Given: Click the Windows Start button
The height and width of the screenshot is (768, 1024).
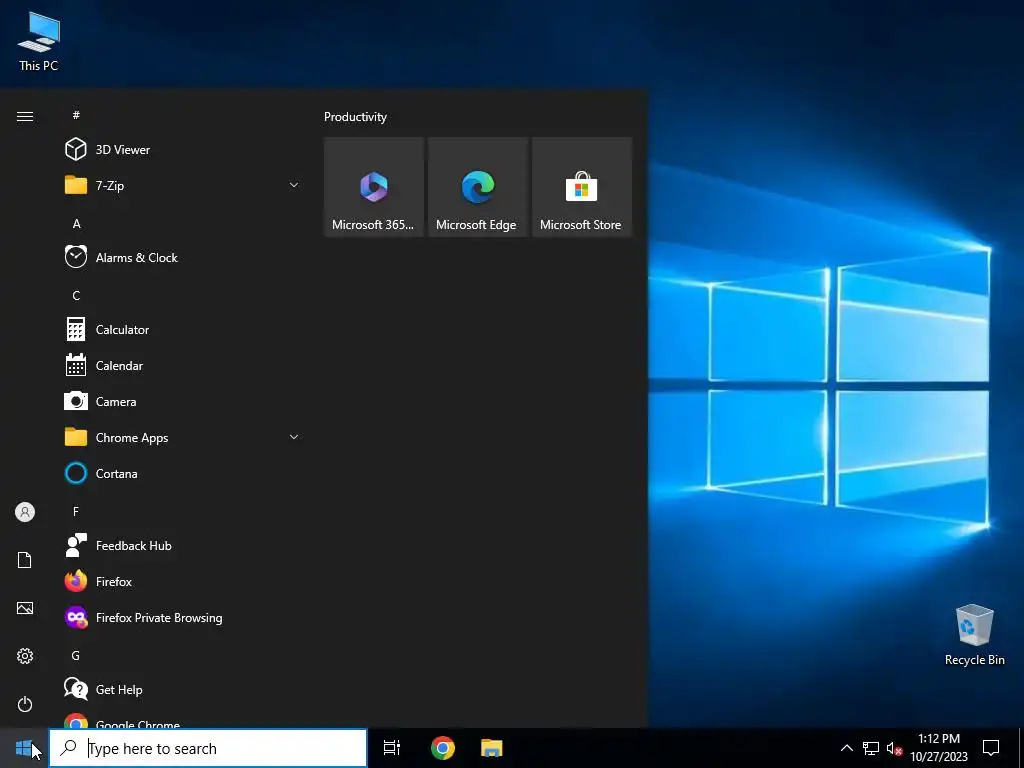Looking at the screenshot, I should [24, 748].
